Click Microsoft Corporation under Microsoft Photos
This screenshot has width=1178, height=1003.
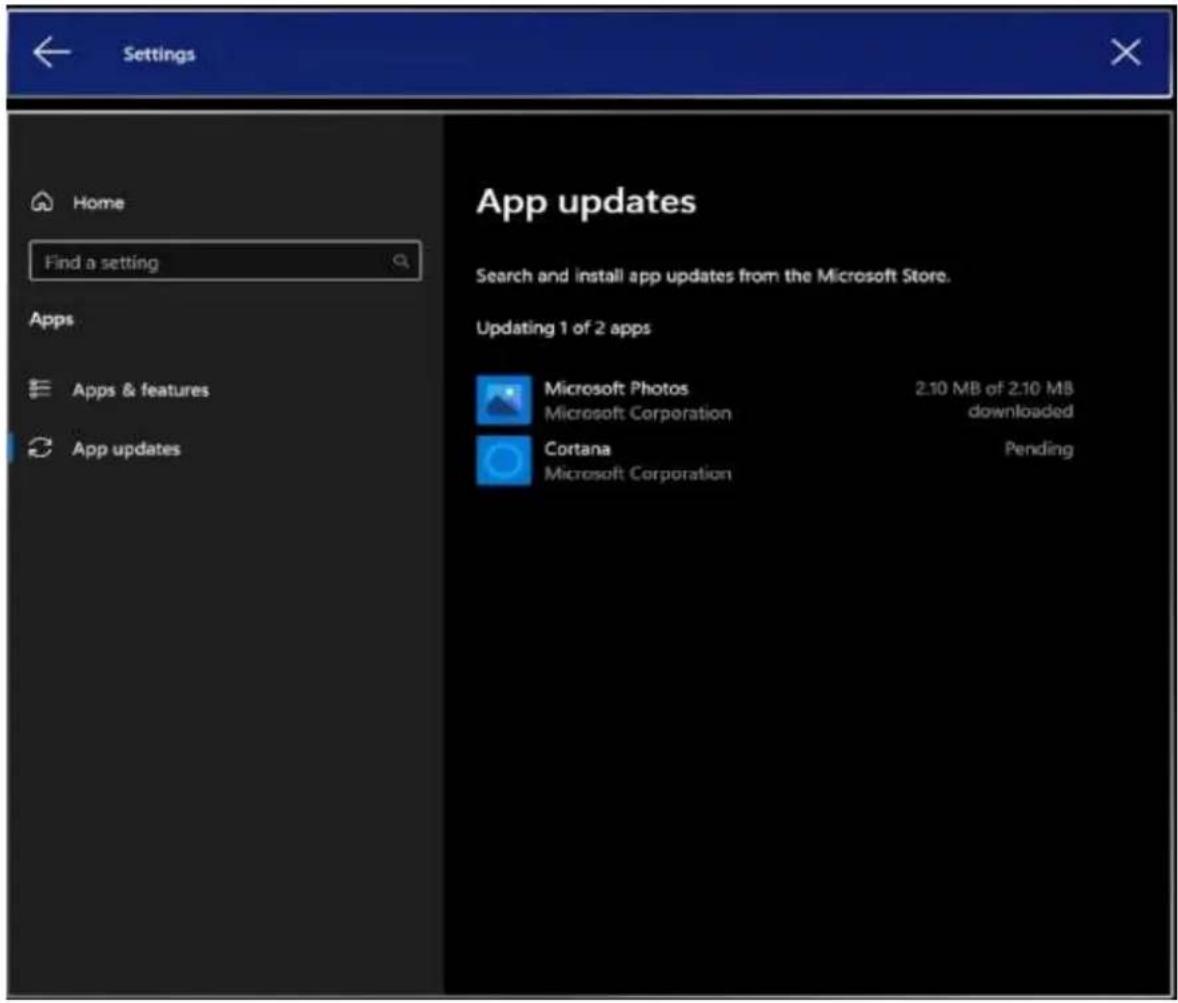point(638,413)
